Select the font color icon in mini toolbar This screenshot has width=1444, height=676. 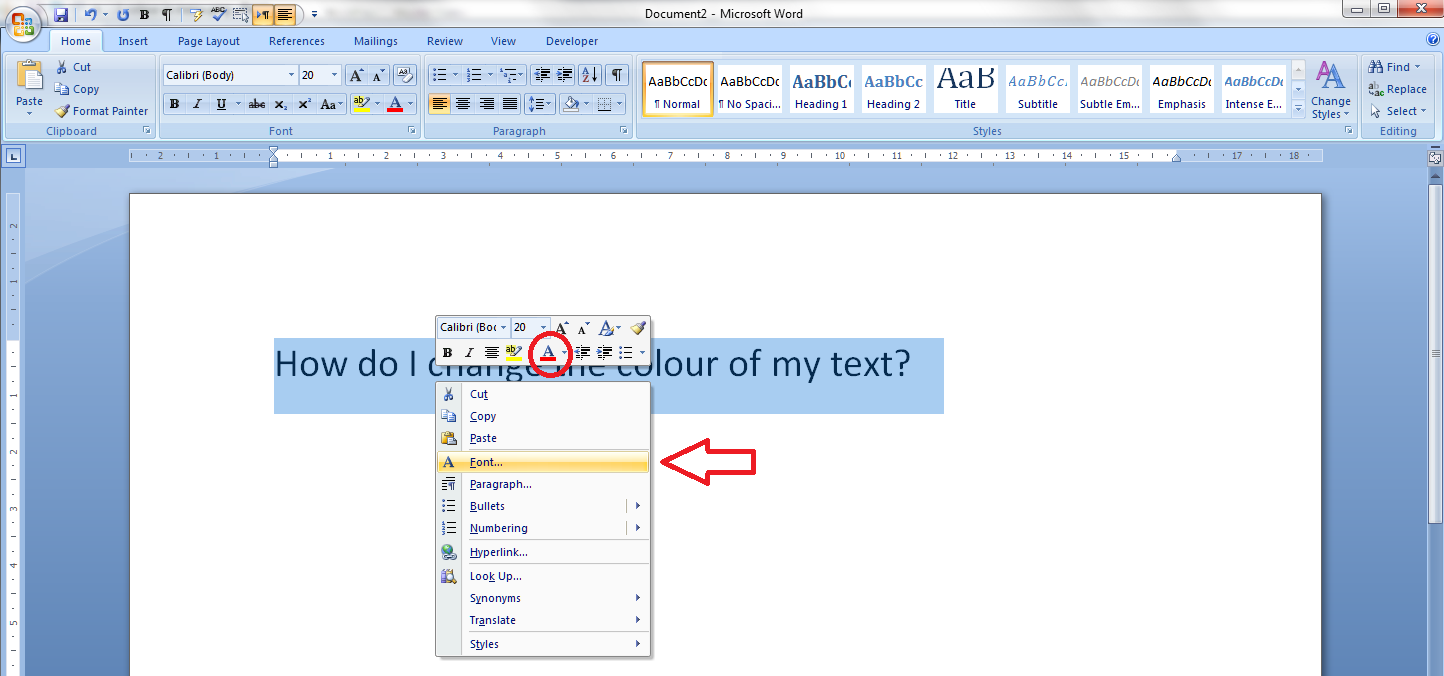[x=547, y=353]
